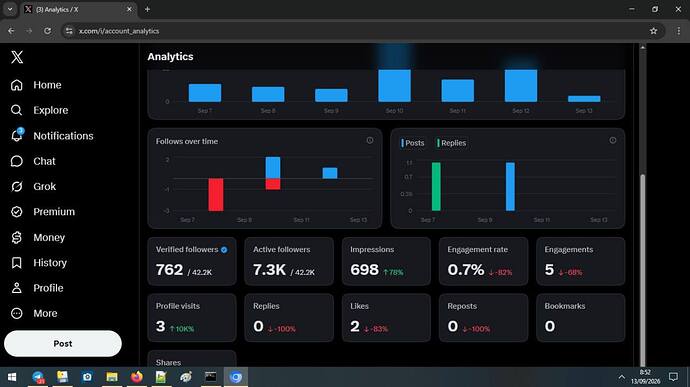
Task: Open Explore in the sidebar
Action: point(40,110)
